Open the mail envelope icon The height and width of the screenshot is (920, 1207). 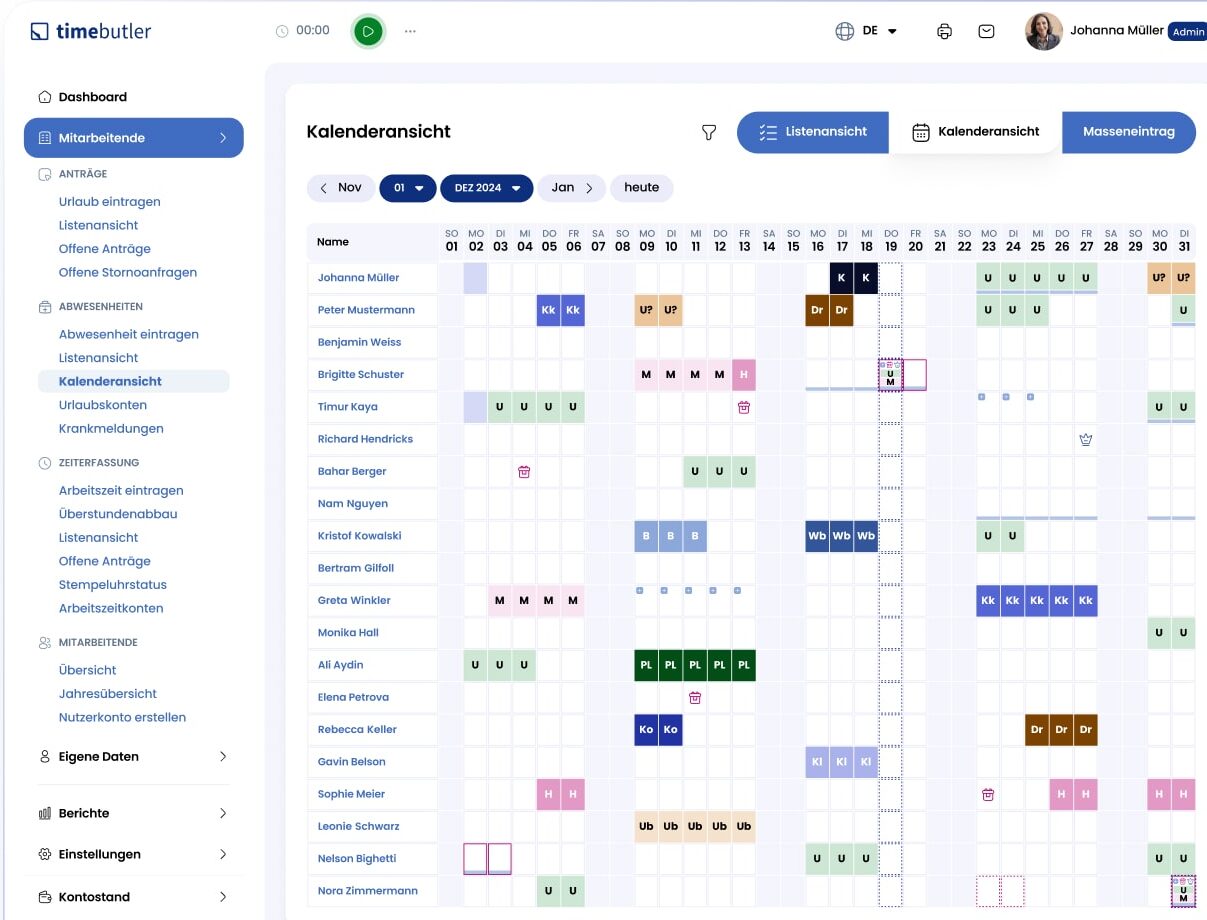(x=986, y=31)
